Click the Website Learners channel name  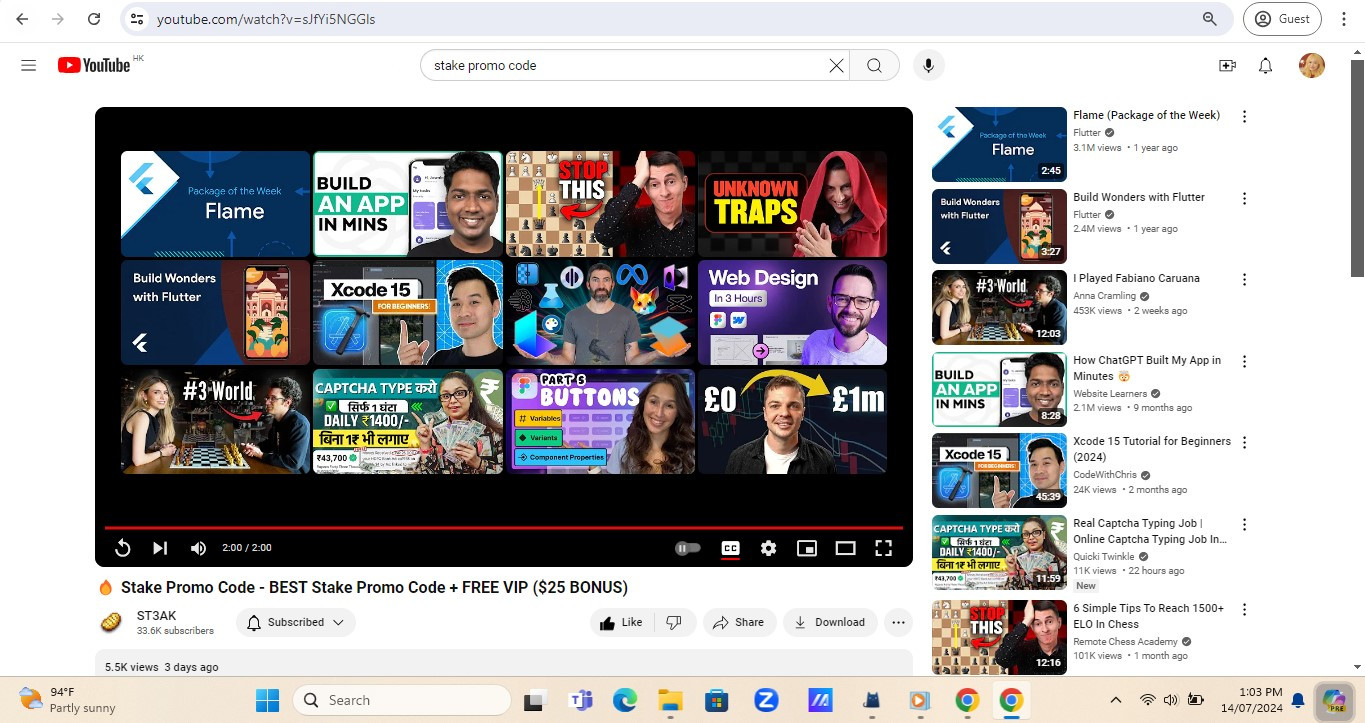pos(1110,394)
